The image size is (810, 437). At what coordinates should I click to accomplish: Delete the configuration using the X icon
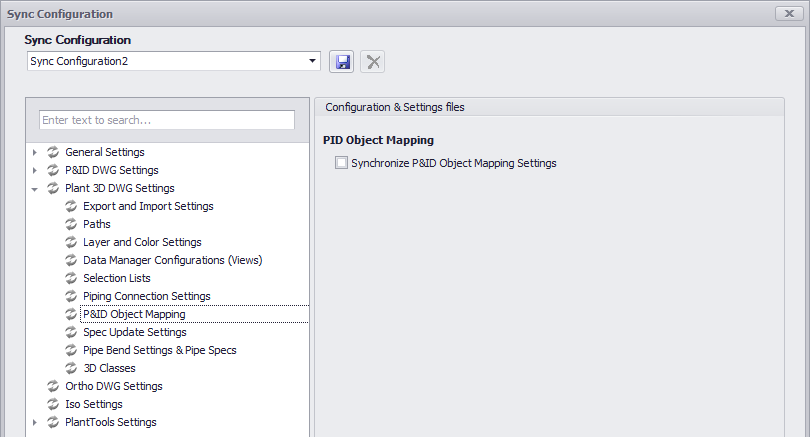(372, 62)
